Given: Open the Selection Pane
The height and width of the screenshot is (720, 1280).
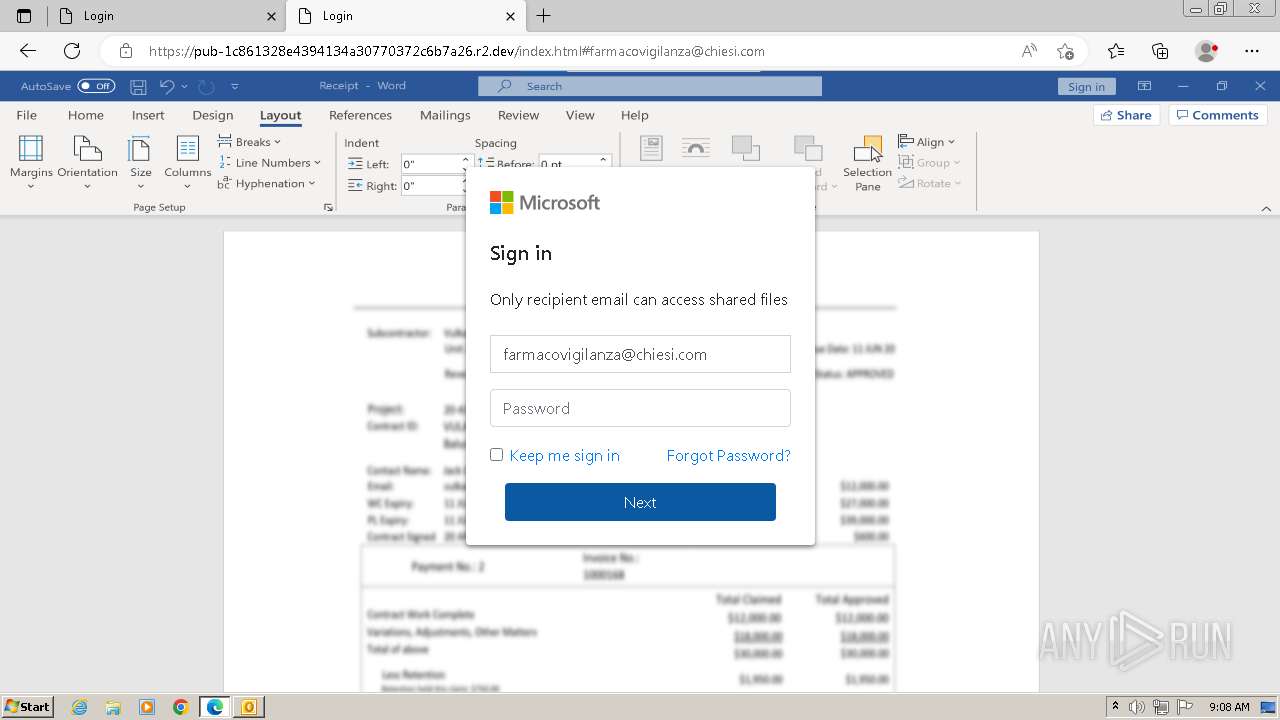Looking at the screenshot, I should [x=867, y=163].
